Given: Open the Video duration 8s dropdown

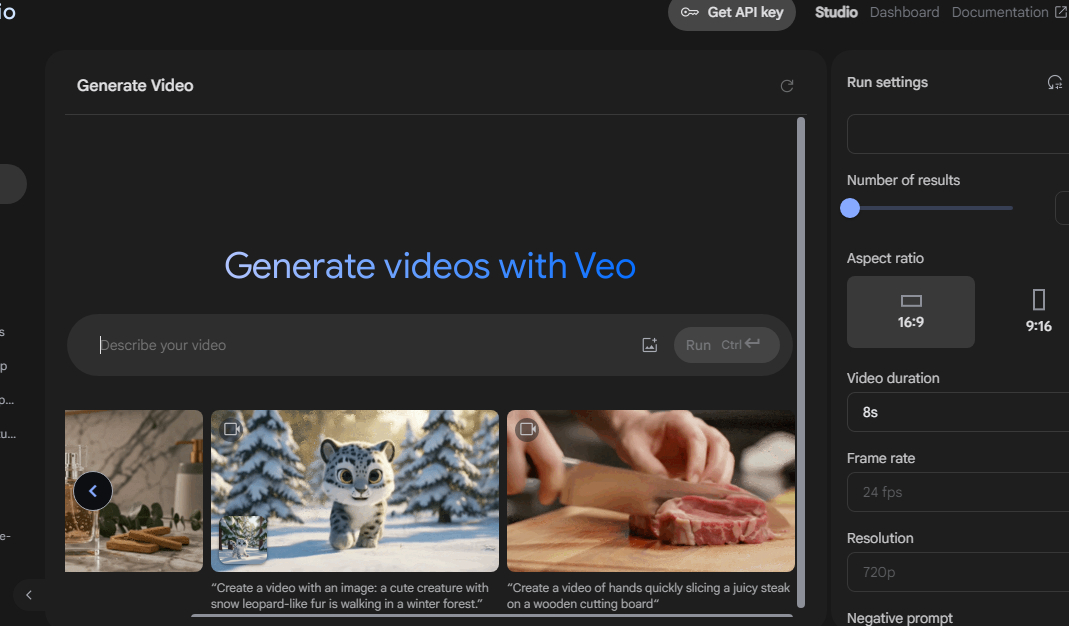Looking at the screenshot, I should [958, 412].
